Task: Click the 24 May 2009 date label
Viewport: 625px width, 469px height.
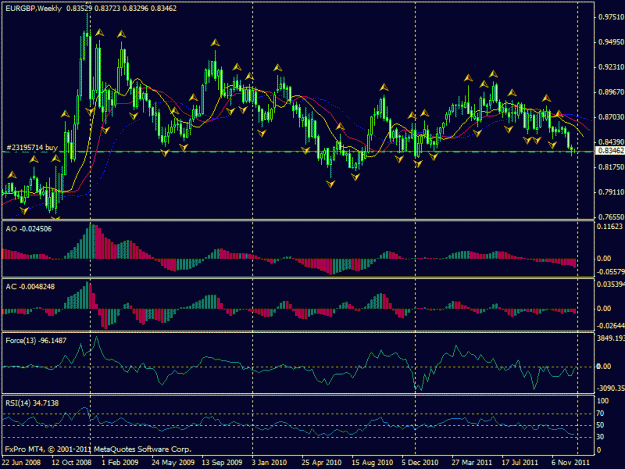Action: (x=173, y=463)
